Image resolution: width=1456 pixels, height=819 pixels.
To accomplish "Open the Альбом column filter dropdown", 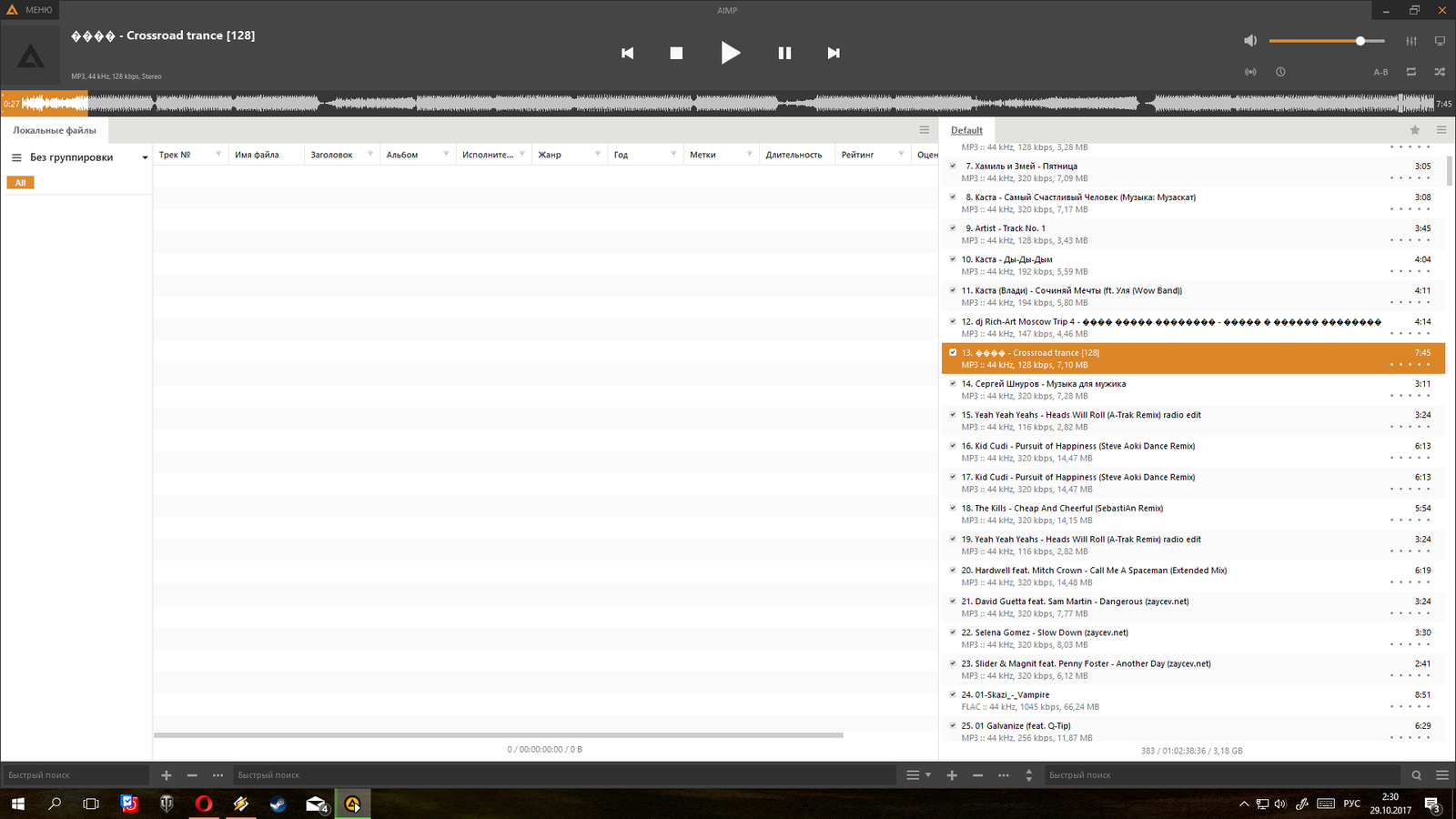I will coord(446,155).
